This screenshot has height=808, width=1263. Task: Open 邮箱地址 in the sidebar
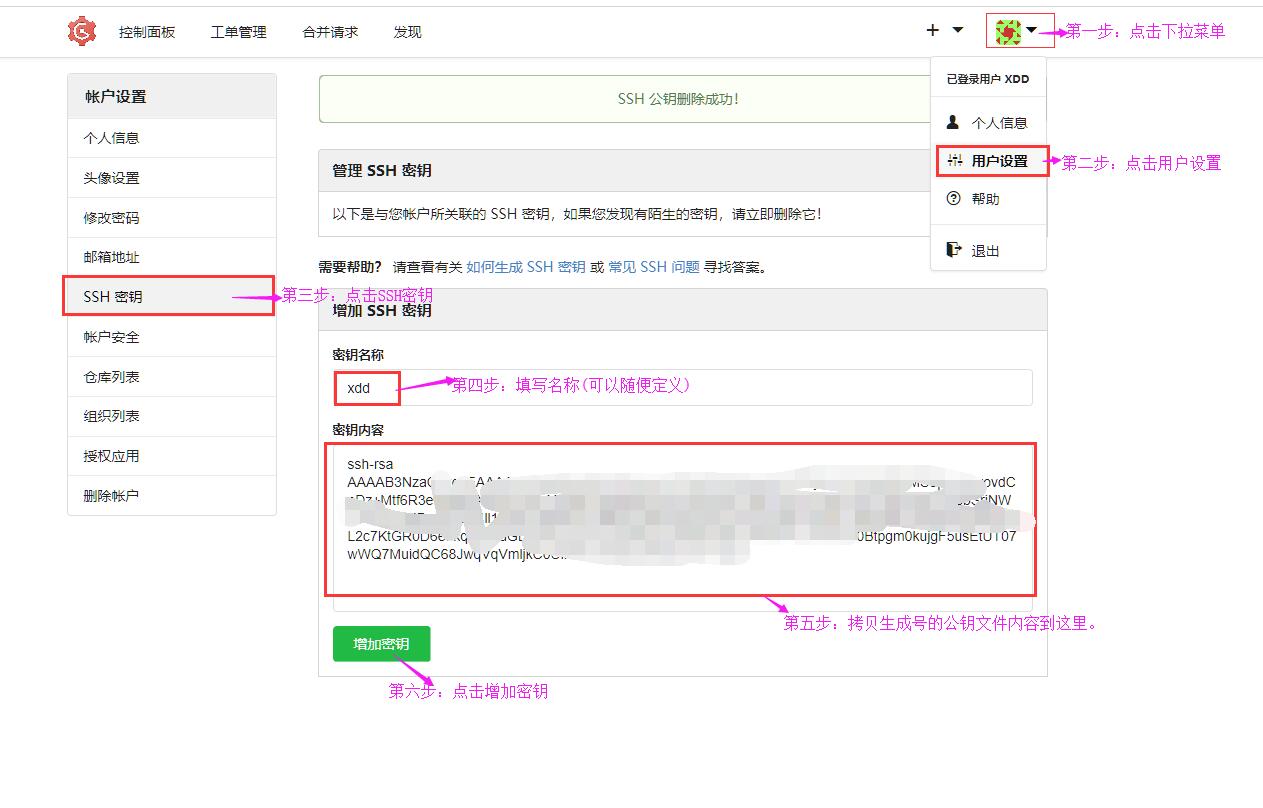(172, 257)
